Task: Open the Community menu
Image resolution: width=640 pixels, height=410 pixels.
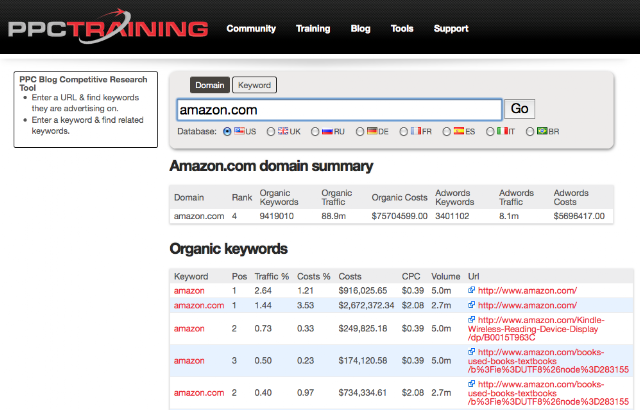Action: pyautogui.click(x=251, y=29)
